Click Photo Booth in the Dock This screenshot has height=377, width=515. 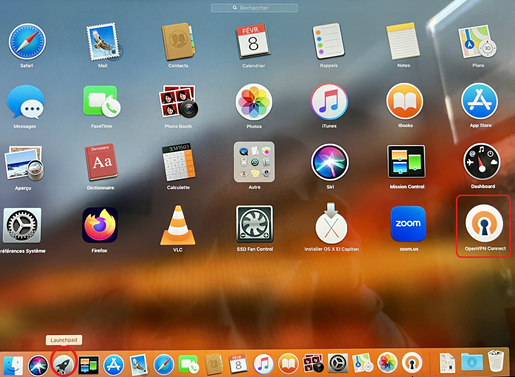tap(313, 363)
